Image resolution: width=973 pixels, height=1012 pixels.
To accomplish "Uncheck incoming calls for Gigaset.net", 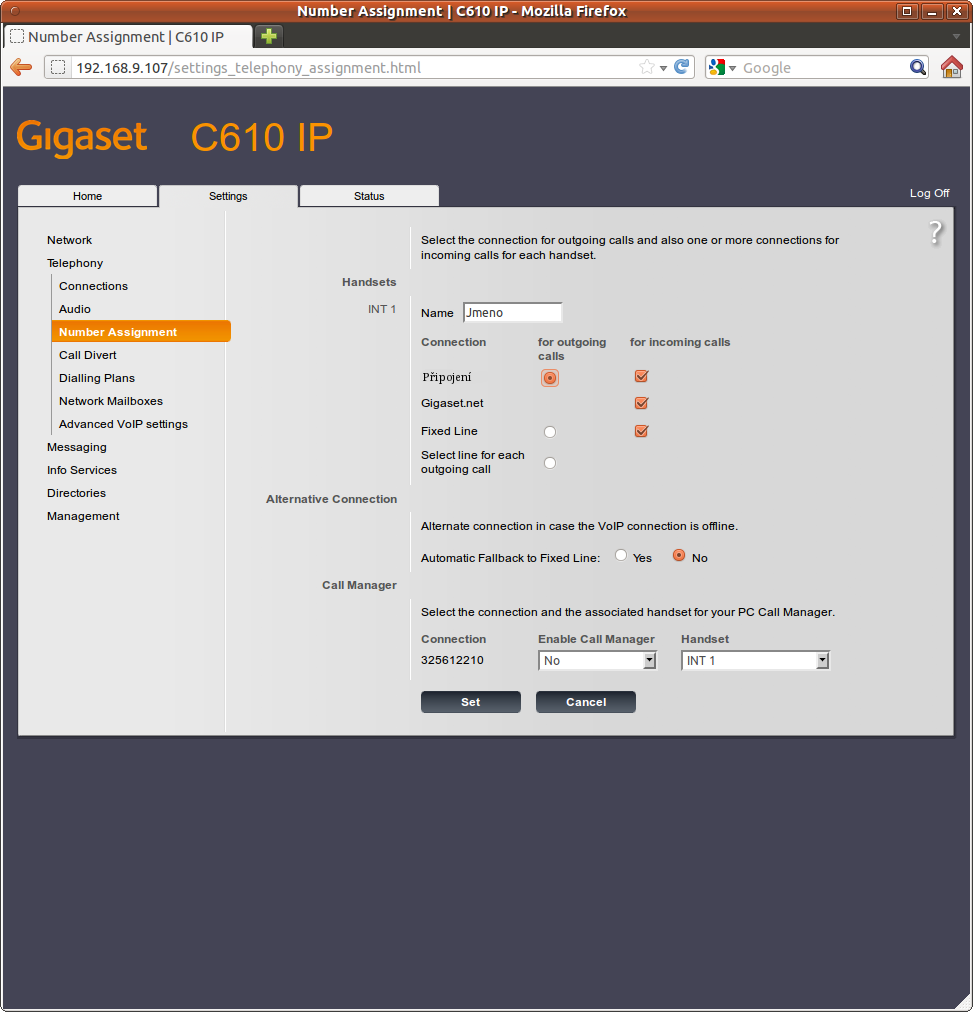I will [642, 404].
